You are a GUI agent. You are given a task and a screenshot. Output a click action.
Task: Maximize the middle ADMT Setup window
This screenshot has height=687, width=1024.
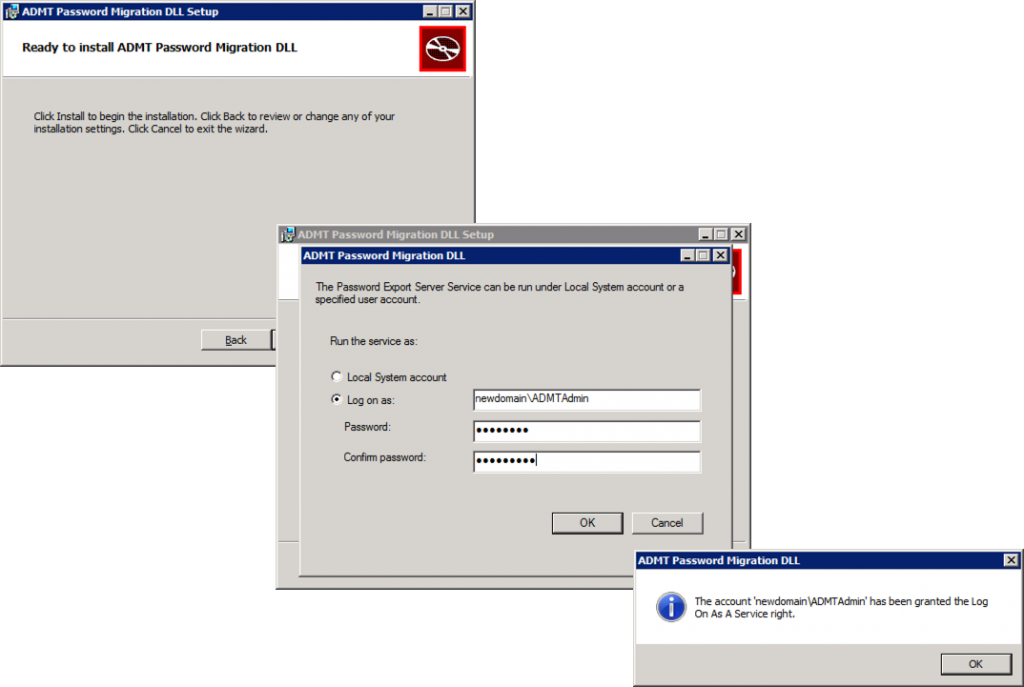721,233
